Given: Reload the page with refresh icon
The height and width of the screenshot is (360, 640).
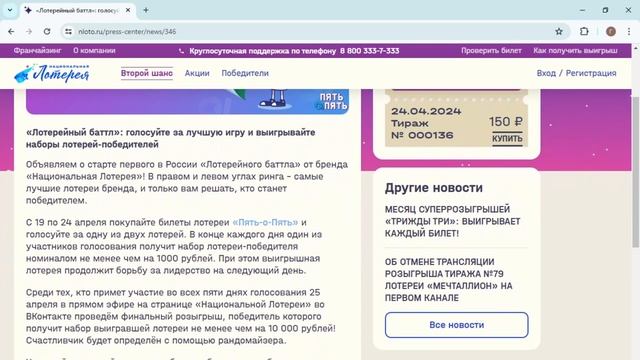Looking at the screenshot, I should [x=47, y=31].
